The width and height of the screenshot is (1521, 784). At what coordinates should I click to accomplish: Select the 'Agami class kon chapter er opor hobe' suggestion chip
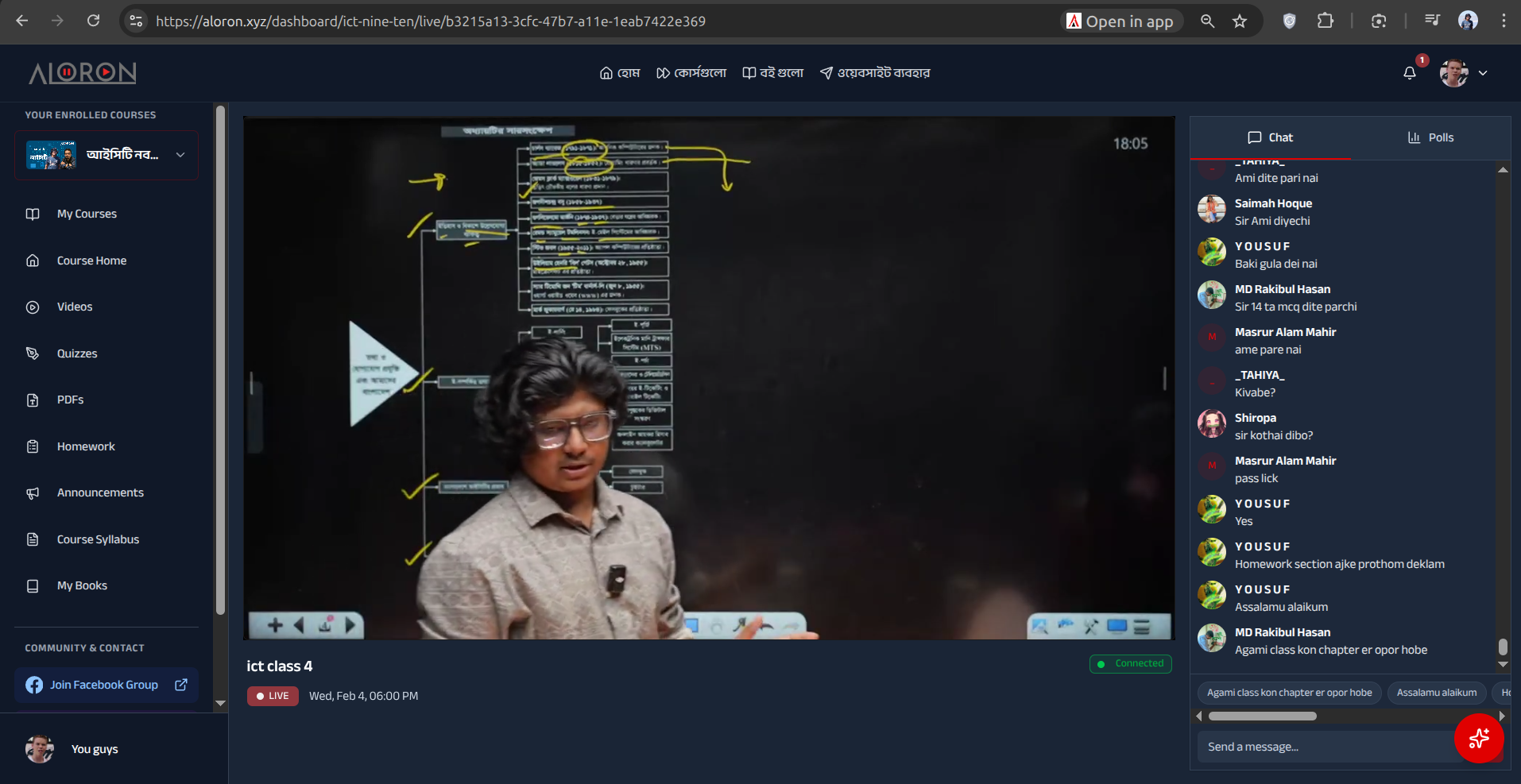pos(1289,693)
